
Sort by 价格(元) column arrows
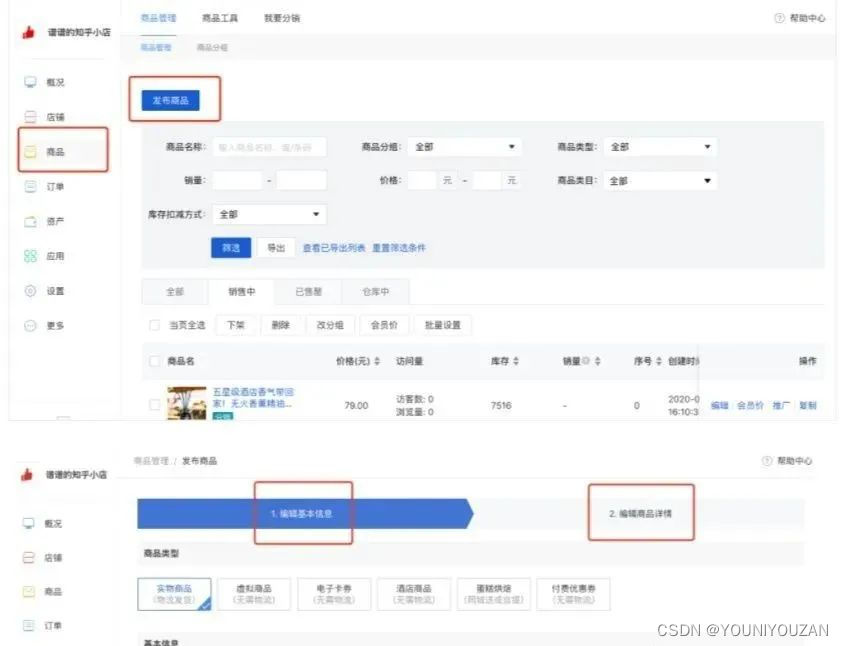point(377,361)
